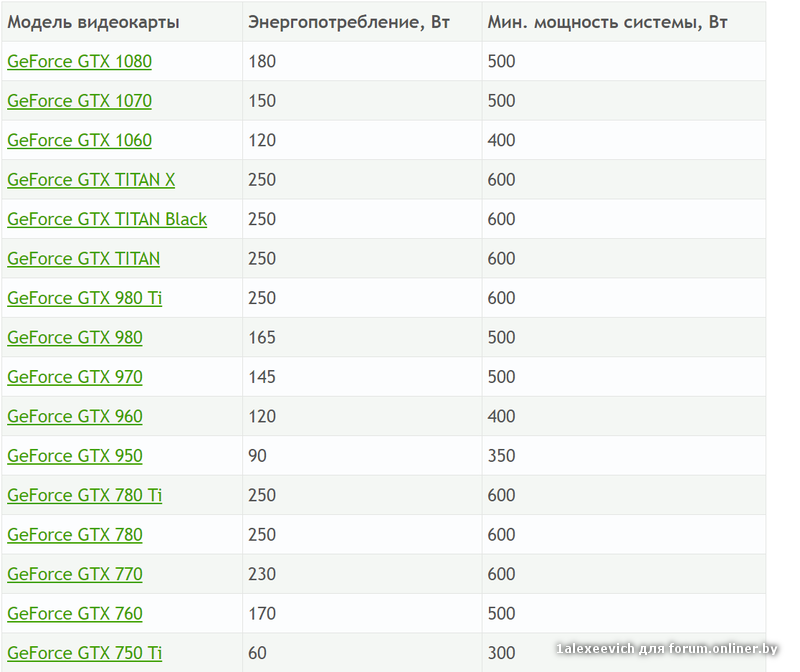Click the GeForce GTX 980 Ti link
The height and width of the screenshot is (672, 800).
[84, 298]
